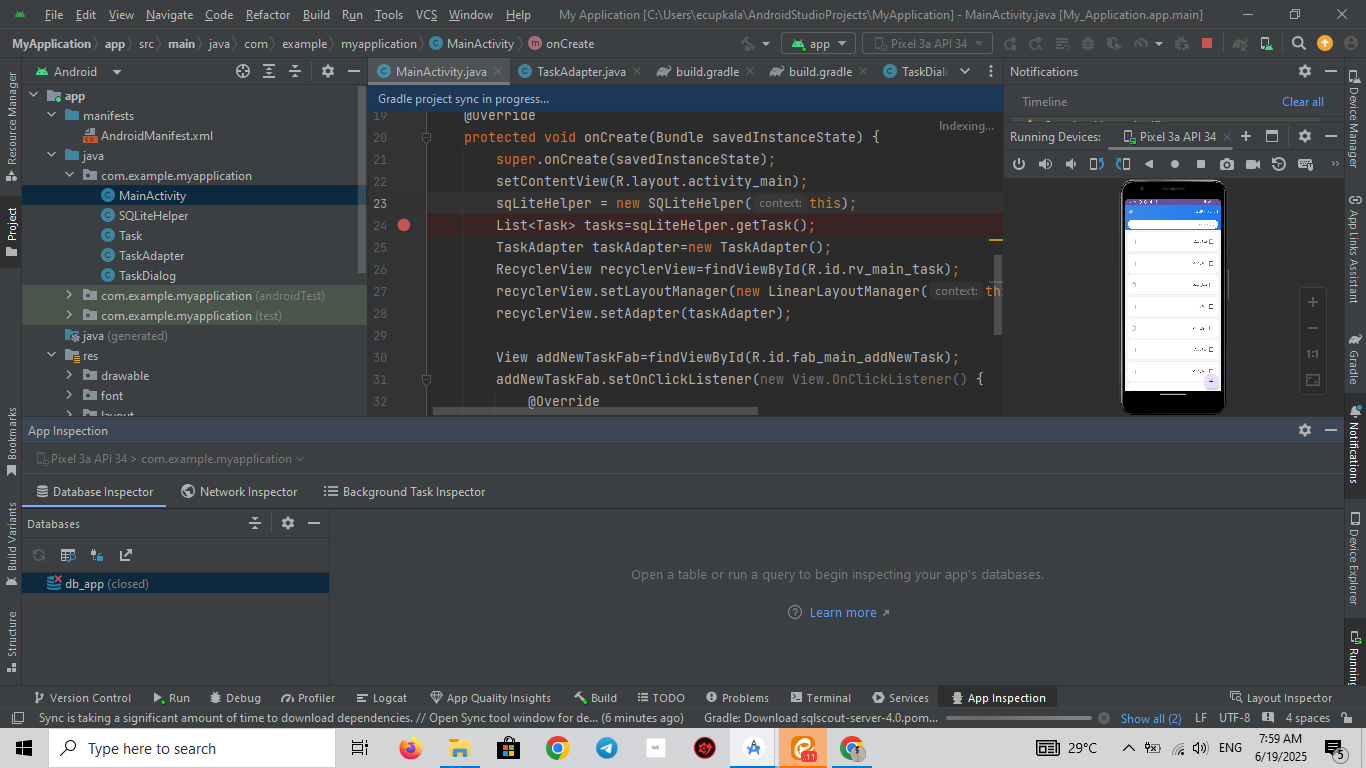
Task: Rotate emulator left icon
Action: click(1097, 164)
